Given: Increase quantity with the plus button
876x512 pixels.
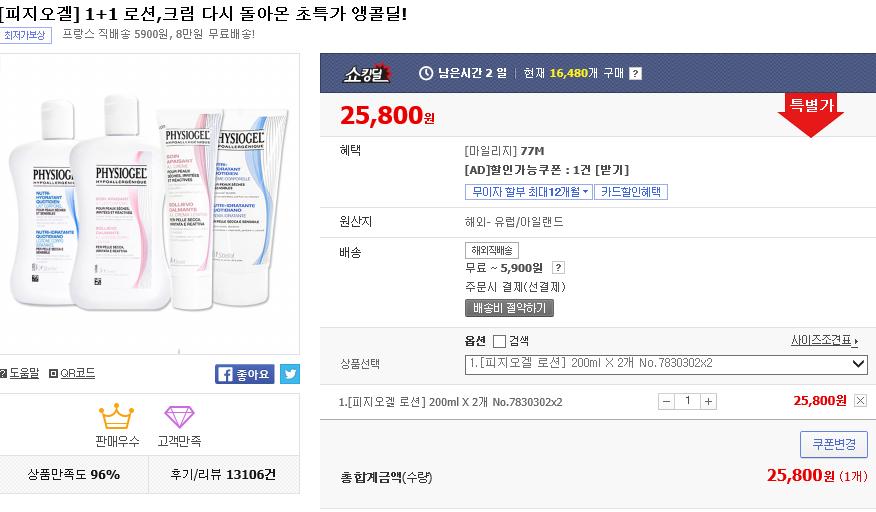Looking at the screenshot, I should (x=708, y=401).
